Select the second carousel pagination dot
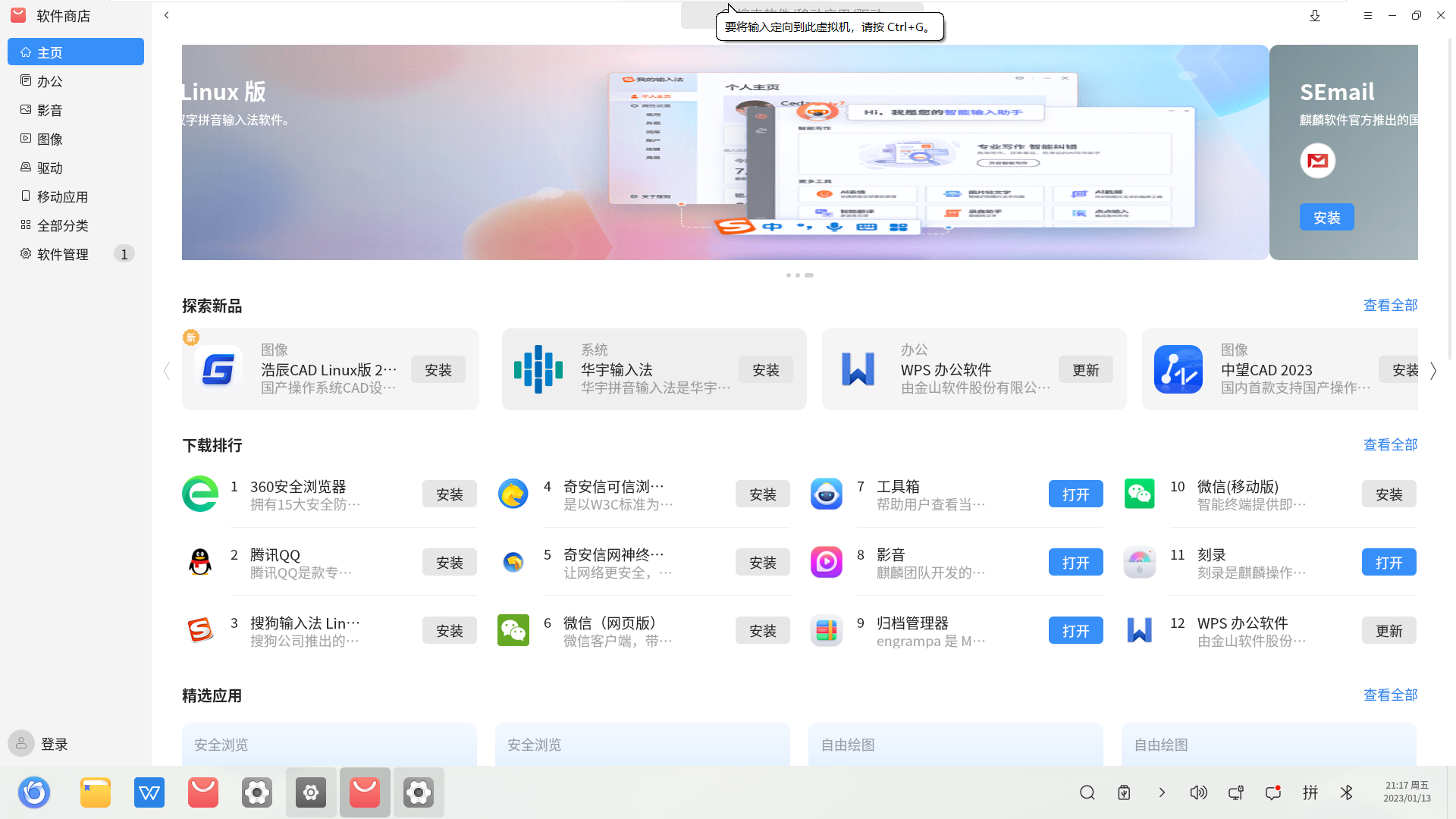This screenshot has height=819, width=1456. [798, 275]
